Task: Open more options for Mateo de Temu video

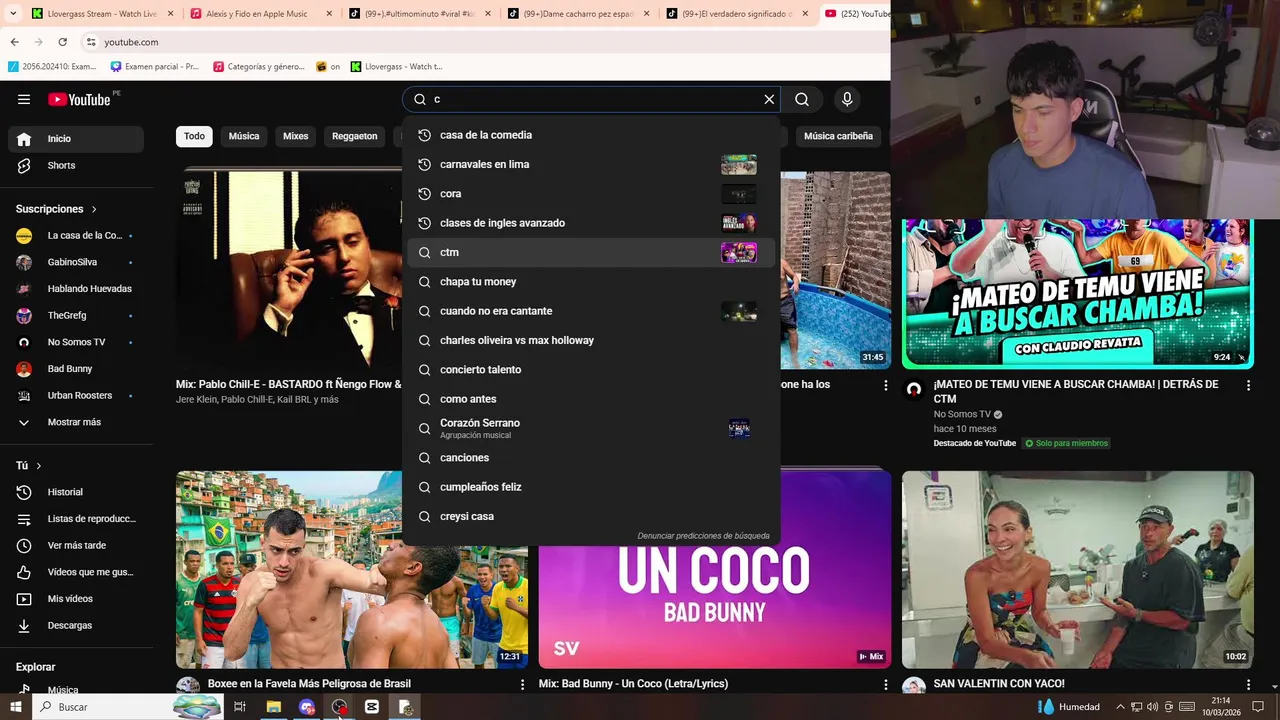Action: click(1248, 385)
